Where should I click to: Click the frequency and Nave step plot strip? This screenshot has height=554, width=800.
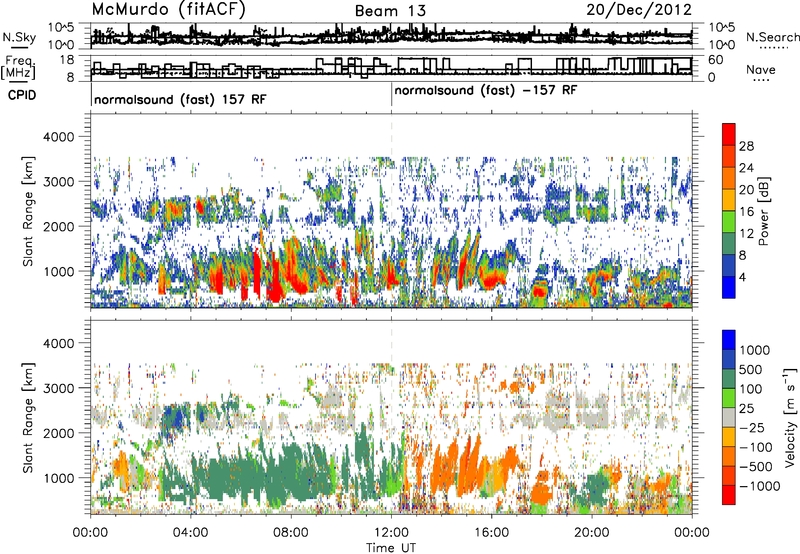(x=392, y=68)
